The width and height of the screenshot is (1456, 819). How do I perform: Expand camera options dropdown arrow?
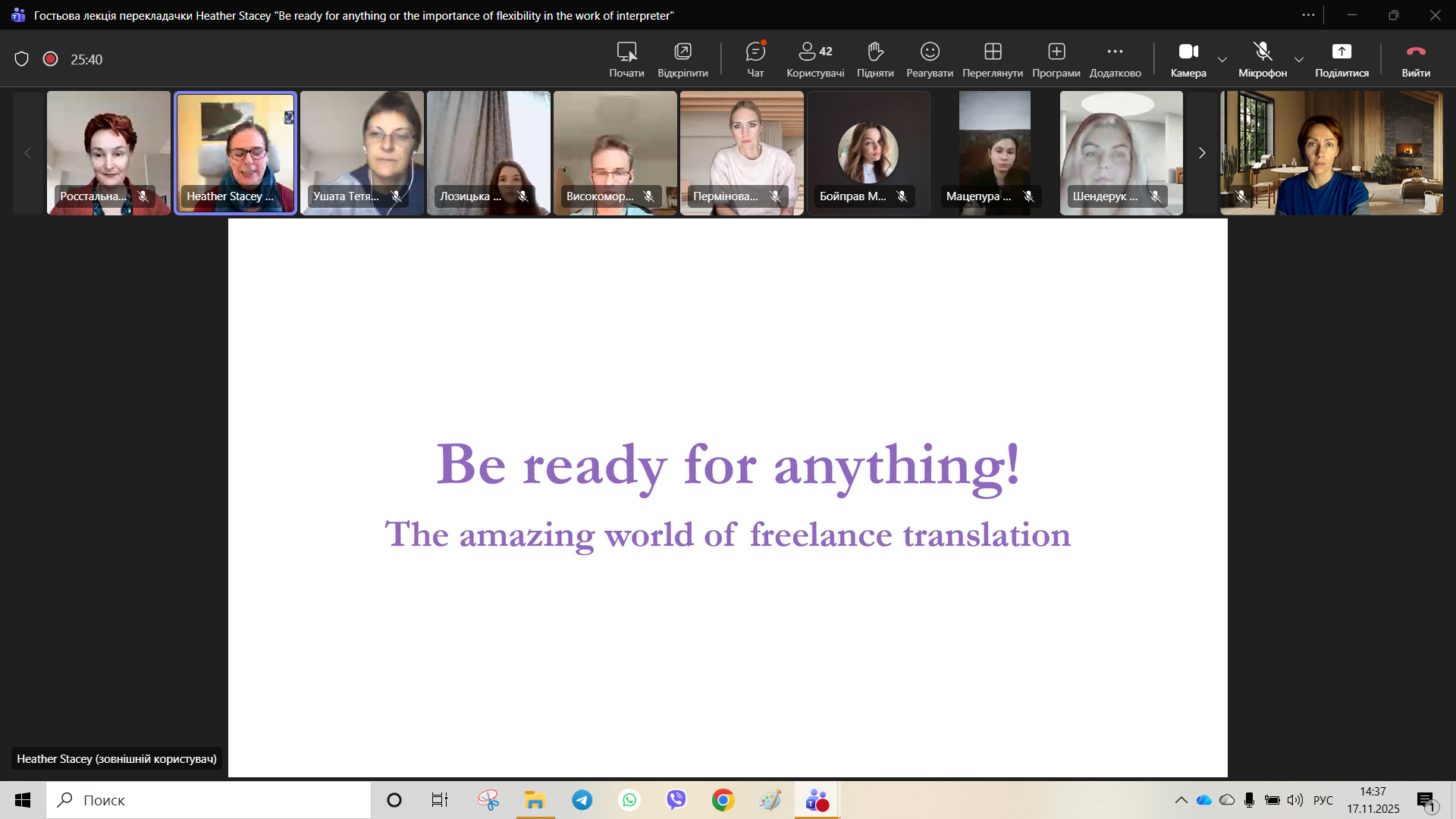click(1222, 59)
